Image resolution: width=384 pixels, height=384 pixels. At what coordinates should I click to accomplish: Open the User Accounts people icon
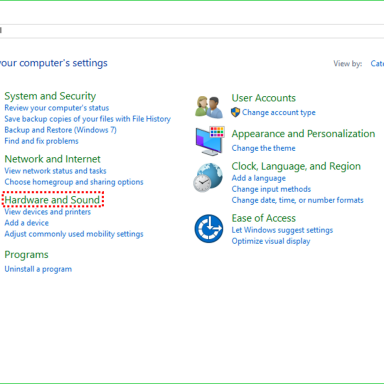[209, 107]
